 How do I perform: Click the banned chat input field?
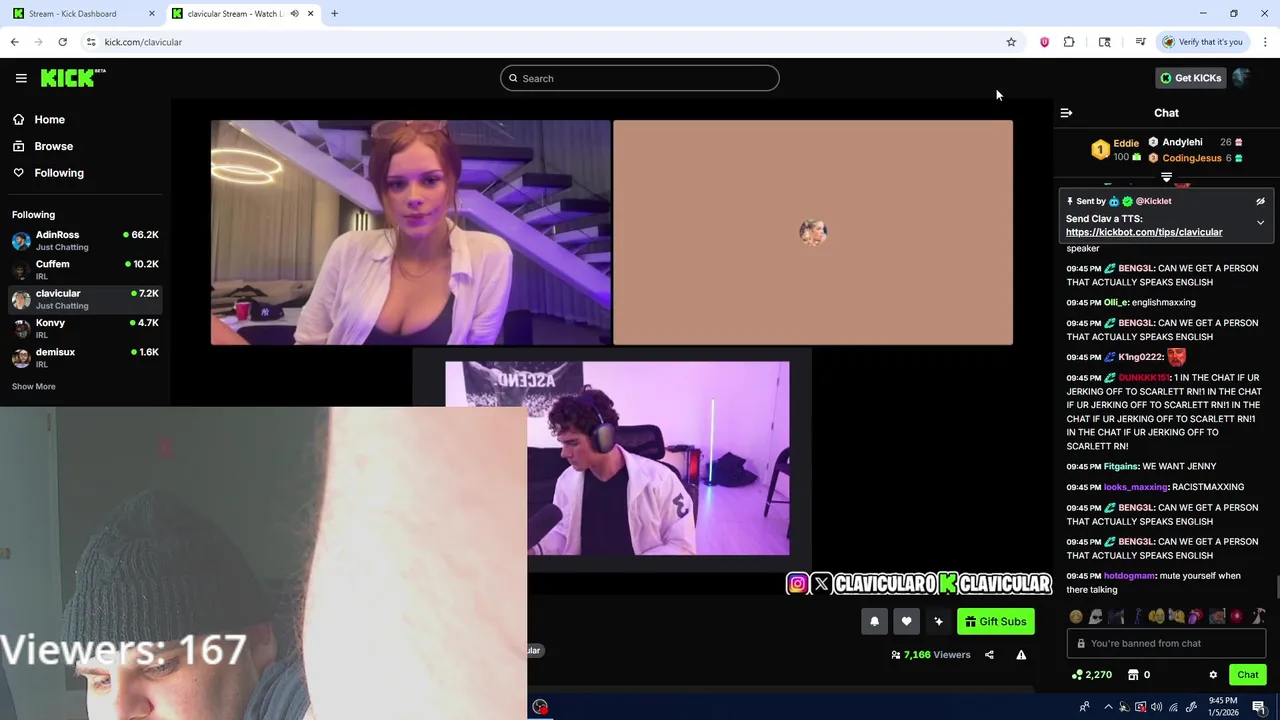tap(1166, 643)
